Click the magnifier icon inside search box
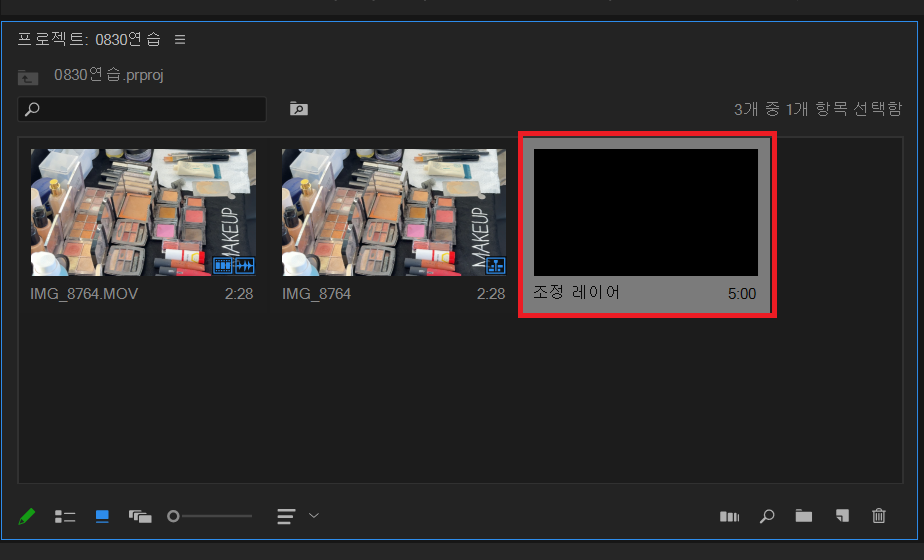The width and height of the screenshot is (924, 560). pyautogui.click(x=32, y=109)
